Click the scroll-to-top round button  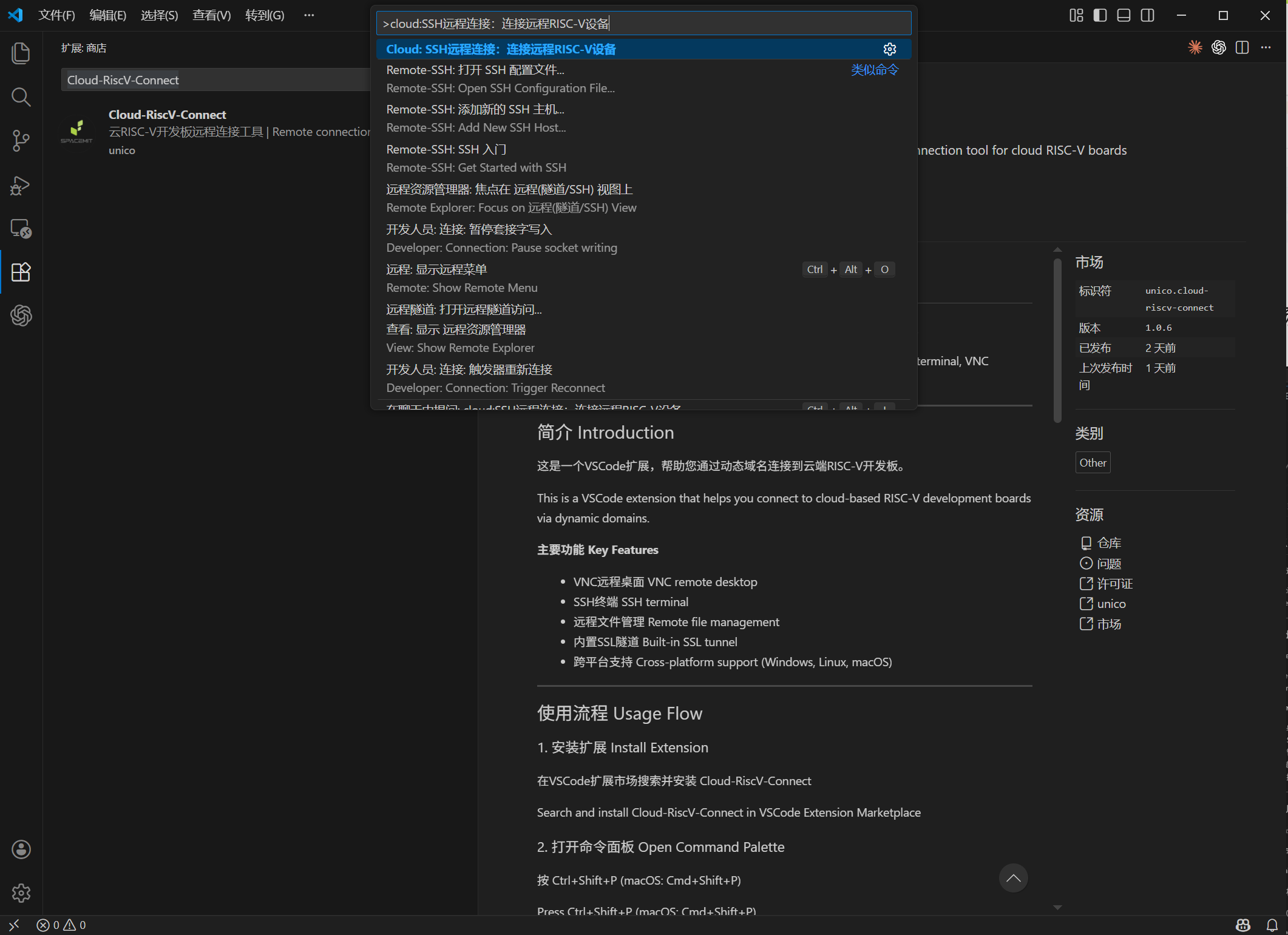[x=1013, y=878]
